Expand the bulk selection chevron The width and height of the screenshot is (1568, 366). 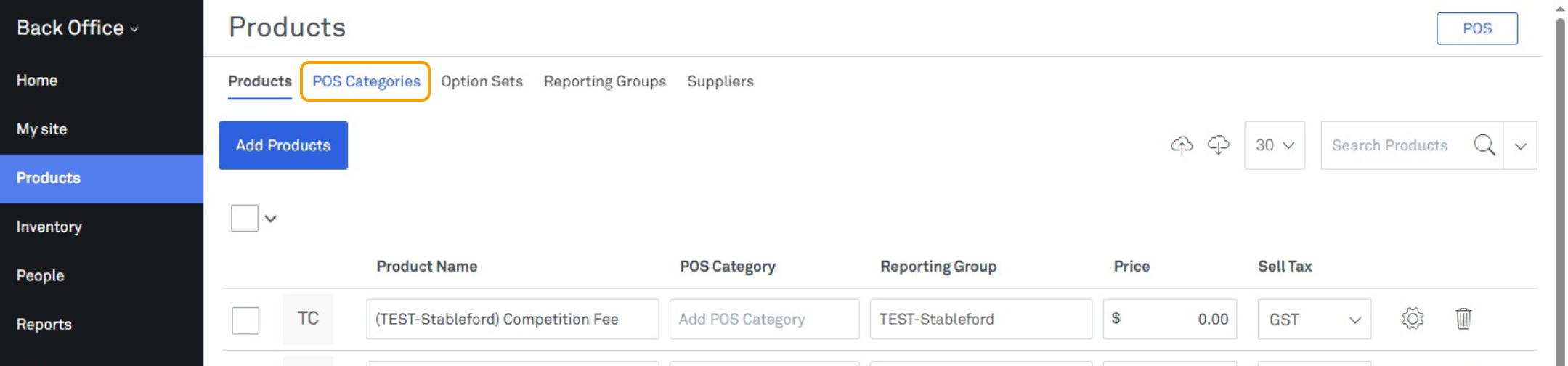(271, 219)
